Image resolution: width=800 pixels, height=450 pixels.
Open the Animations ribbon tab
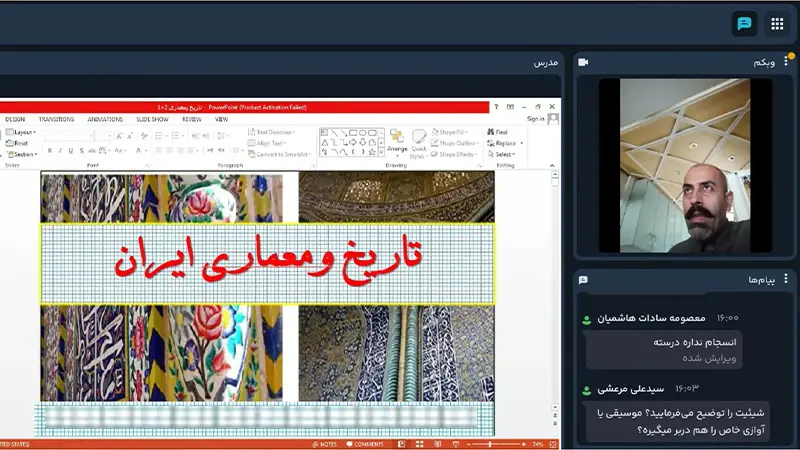105,119
